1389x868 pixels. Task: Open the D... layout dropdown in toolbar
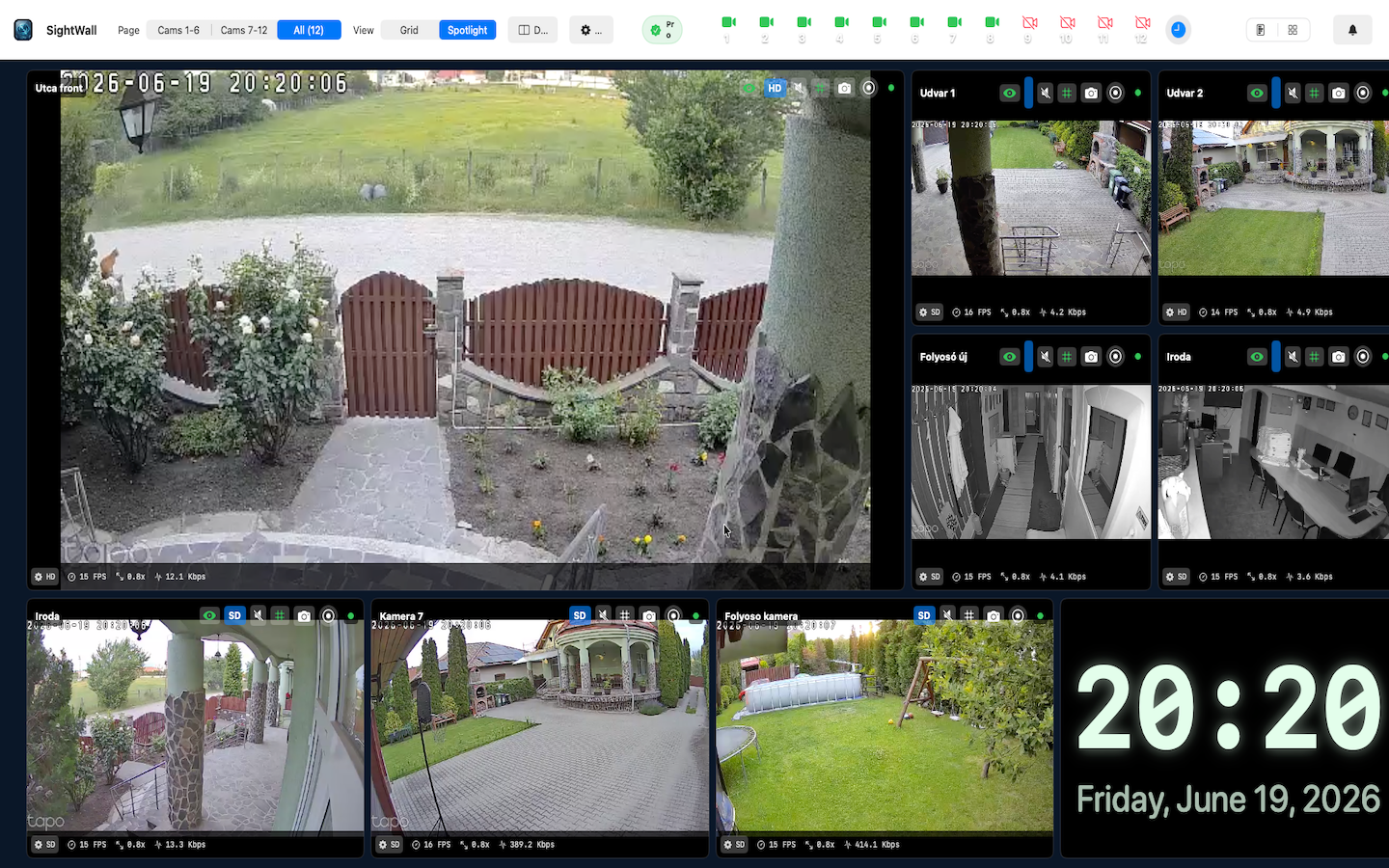[x=532, y=30]
